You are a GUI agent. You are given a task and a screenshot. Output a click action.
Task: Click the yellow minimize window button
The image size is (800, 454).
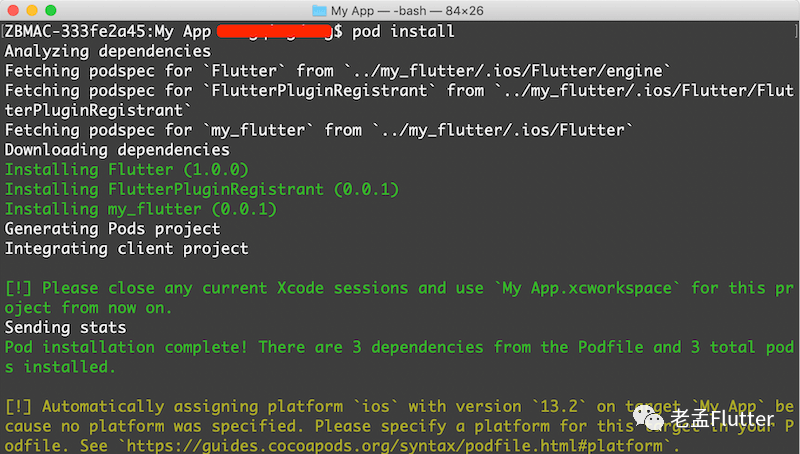[32, 10]
